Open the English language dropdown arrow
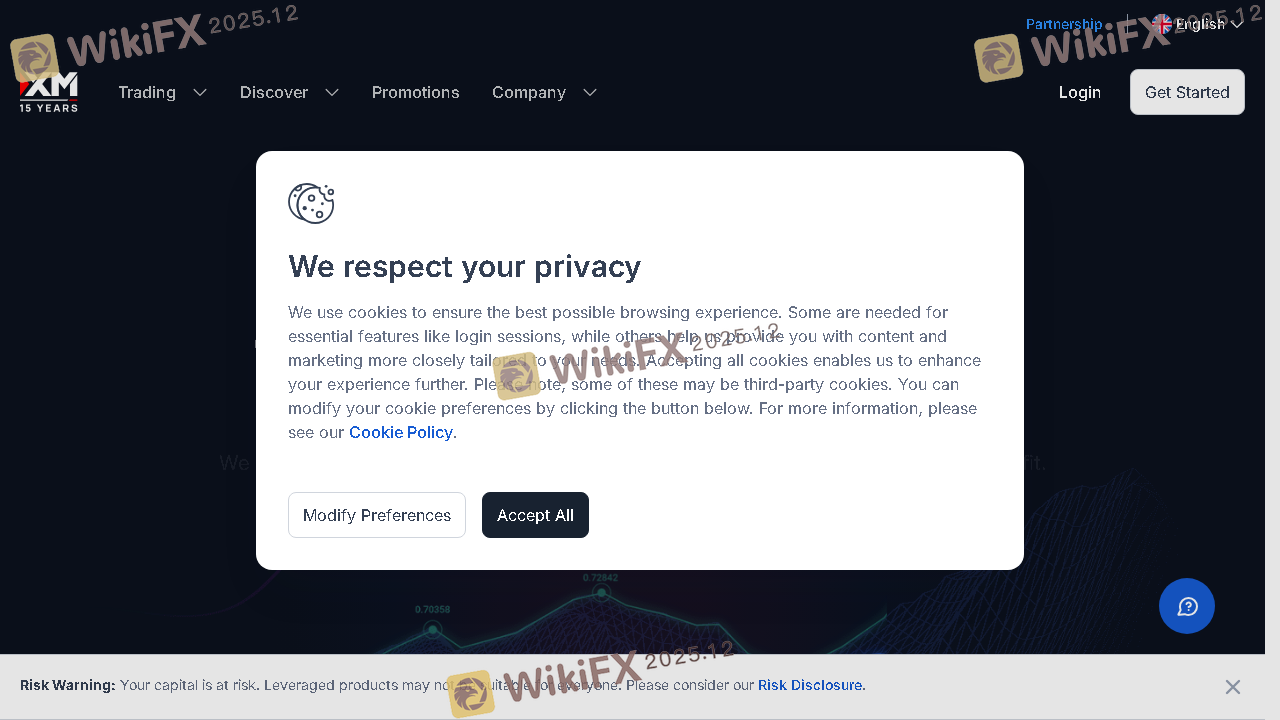 click(1237, 24)
